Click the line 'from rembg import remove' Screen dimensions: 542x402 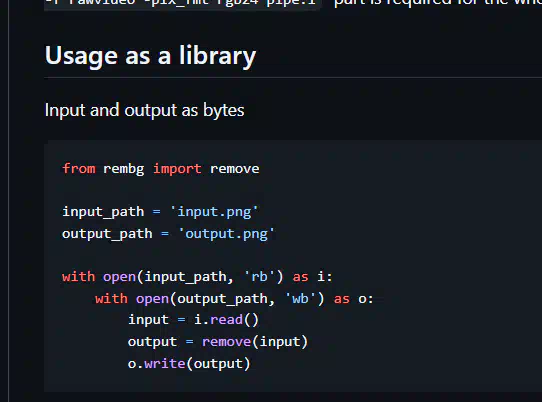point(161,169)
